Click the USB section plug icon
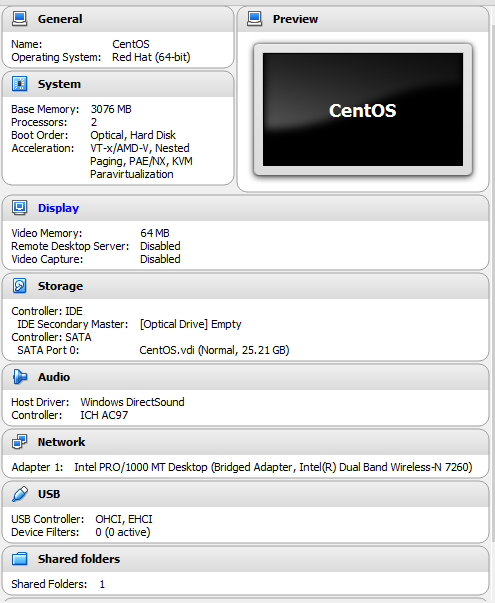495x603 pixels. (x=19, y=494)
